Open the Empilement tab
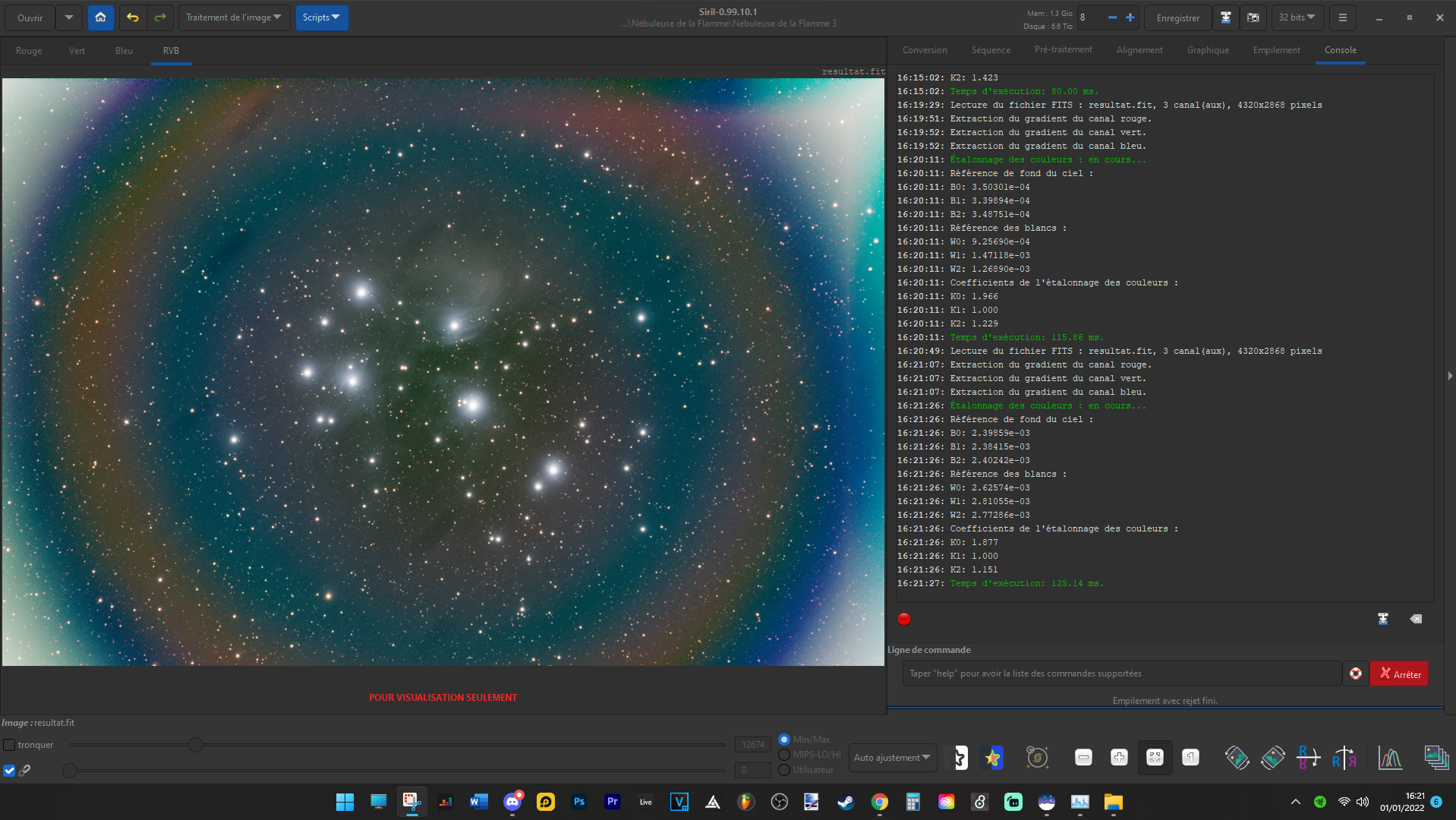 click(1276, 50)
